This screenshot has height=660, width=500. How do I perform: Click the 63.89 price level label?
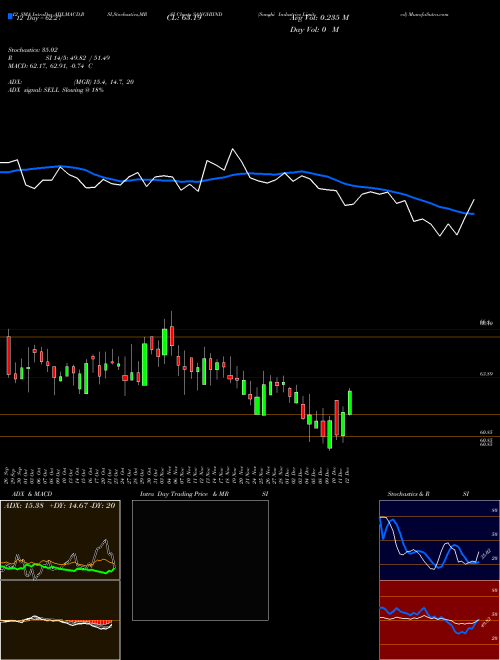click(486, 374)
